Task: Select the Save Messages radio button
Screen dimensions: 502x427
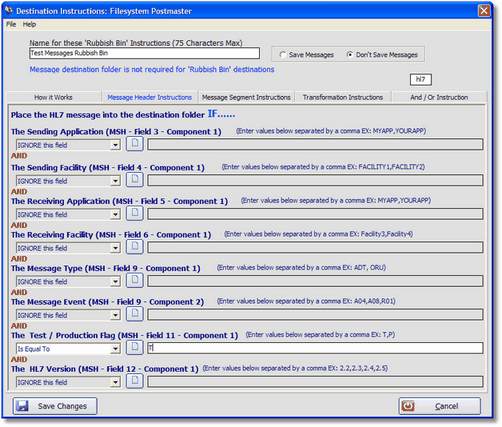Action: [x=283, y=55]
